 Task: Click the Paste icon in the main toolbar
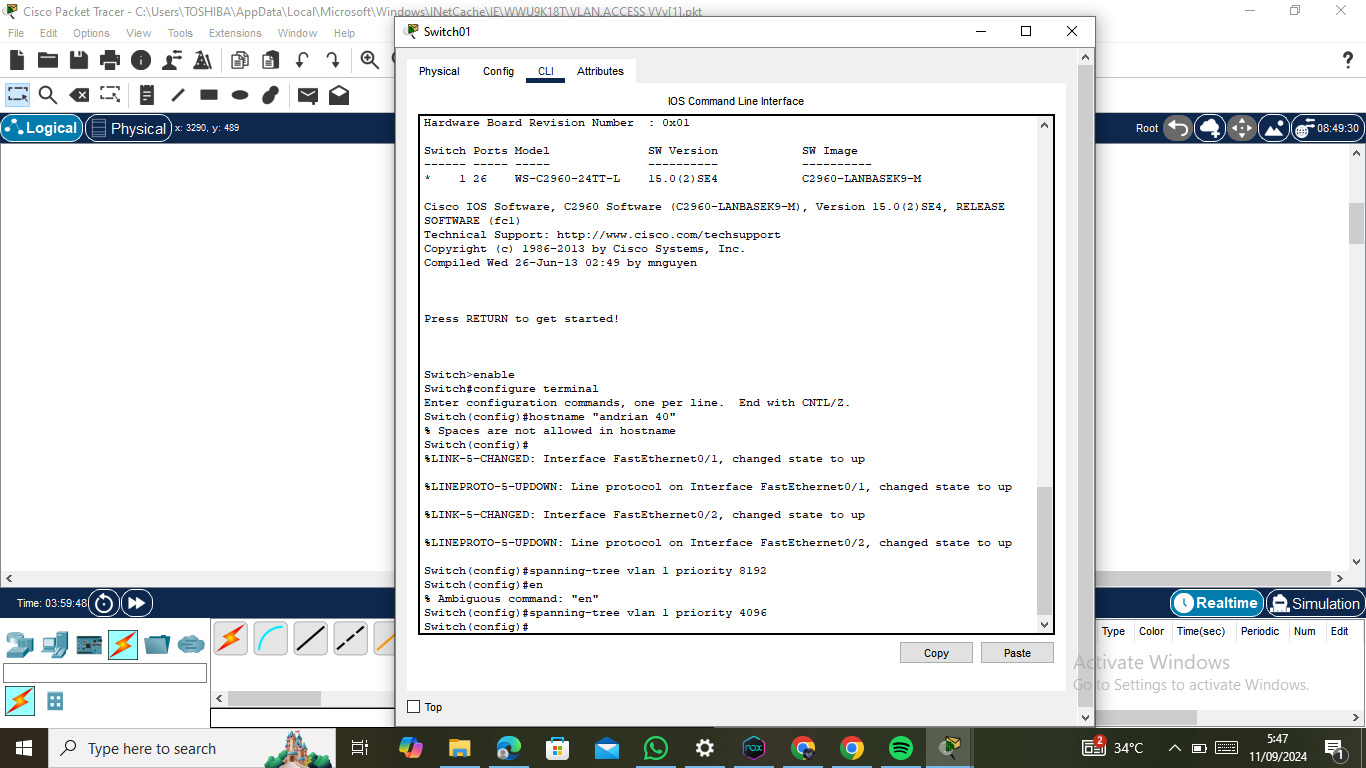tap(271, 60)
